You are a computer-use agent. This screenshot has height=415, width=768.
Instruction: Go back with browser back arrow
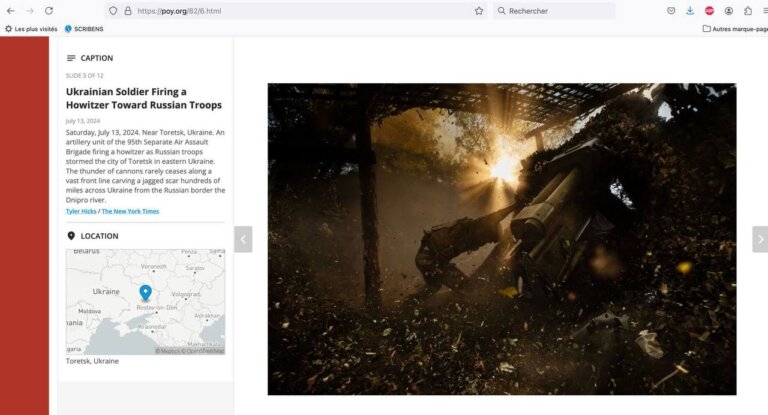[10, 11]
